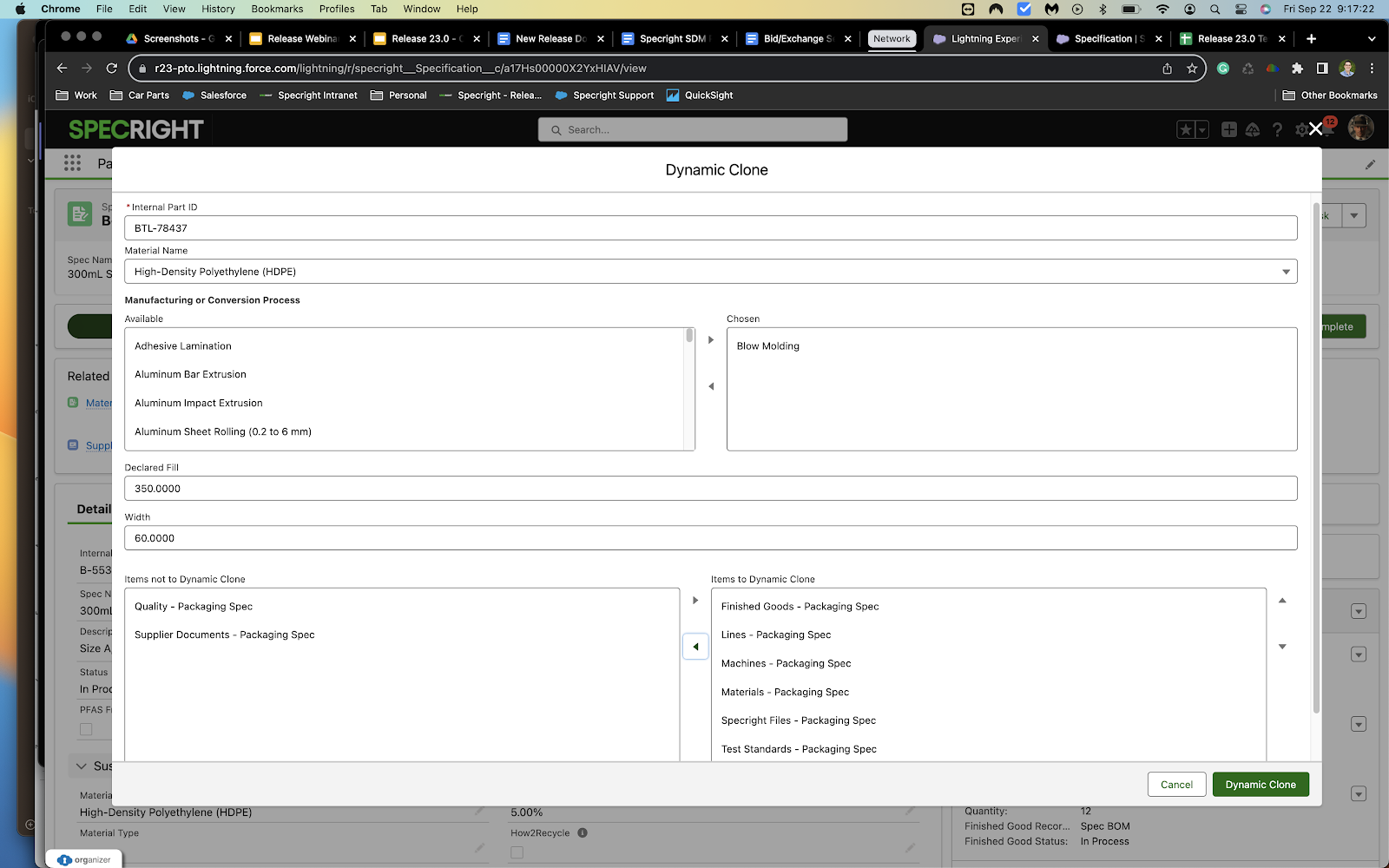The image size is (1389, 868).
Task: Open Global Actions plus icon
Action: pyautogui.click(x=1229, y=129)
